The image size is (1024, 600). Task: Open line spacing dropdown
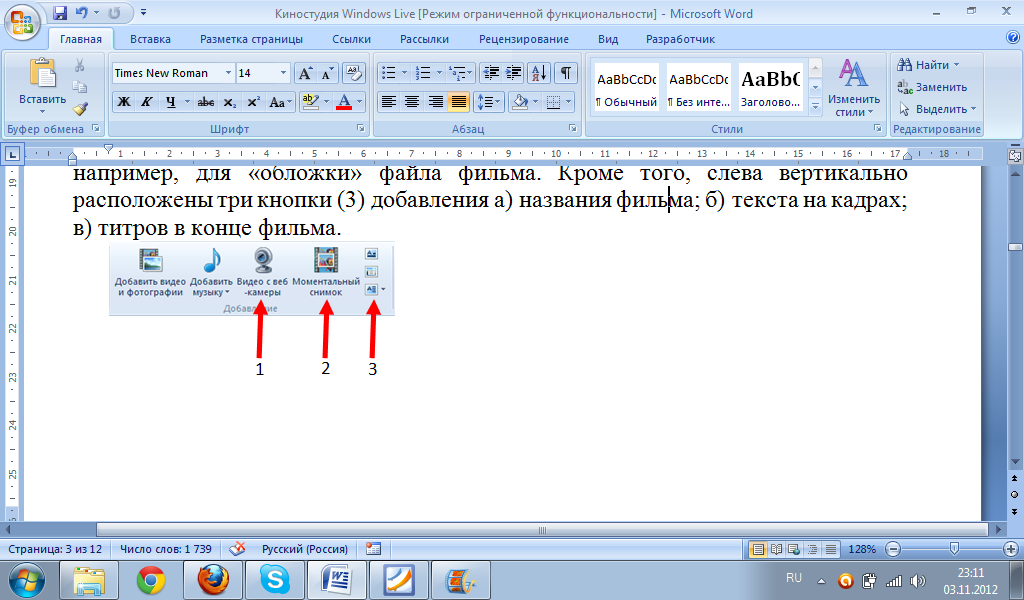(488, 103)
